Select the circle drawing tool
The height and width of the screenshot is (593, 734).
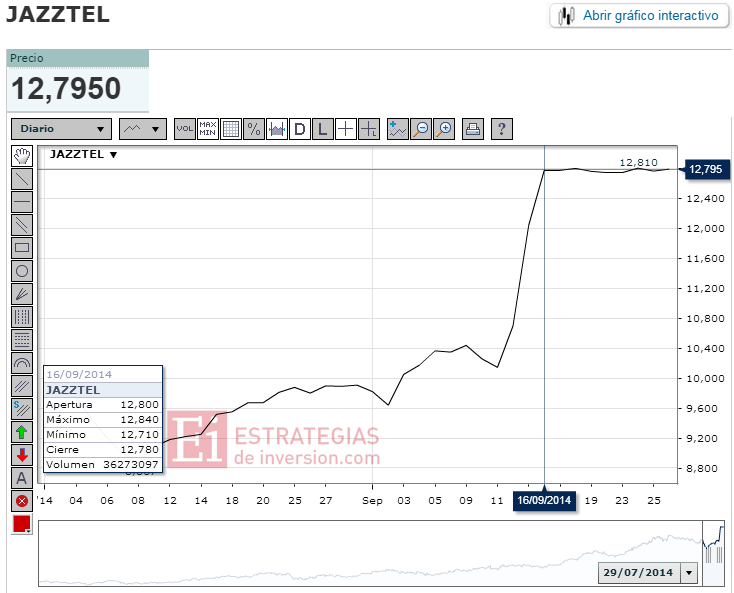(x=22, y=271)
